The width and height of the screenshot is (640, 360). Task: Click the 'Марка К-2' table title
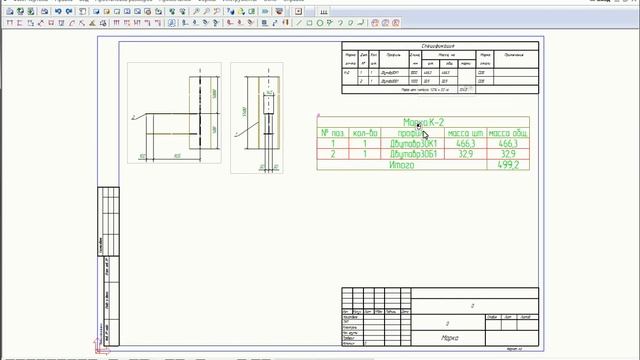(x=423, y=122)
